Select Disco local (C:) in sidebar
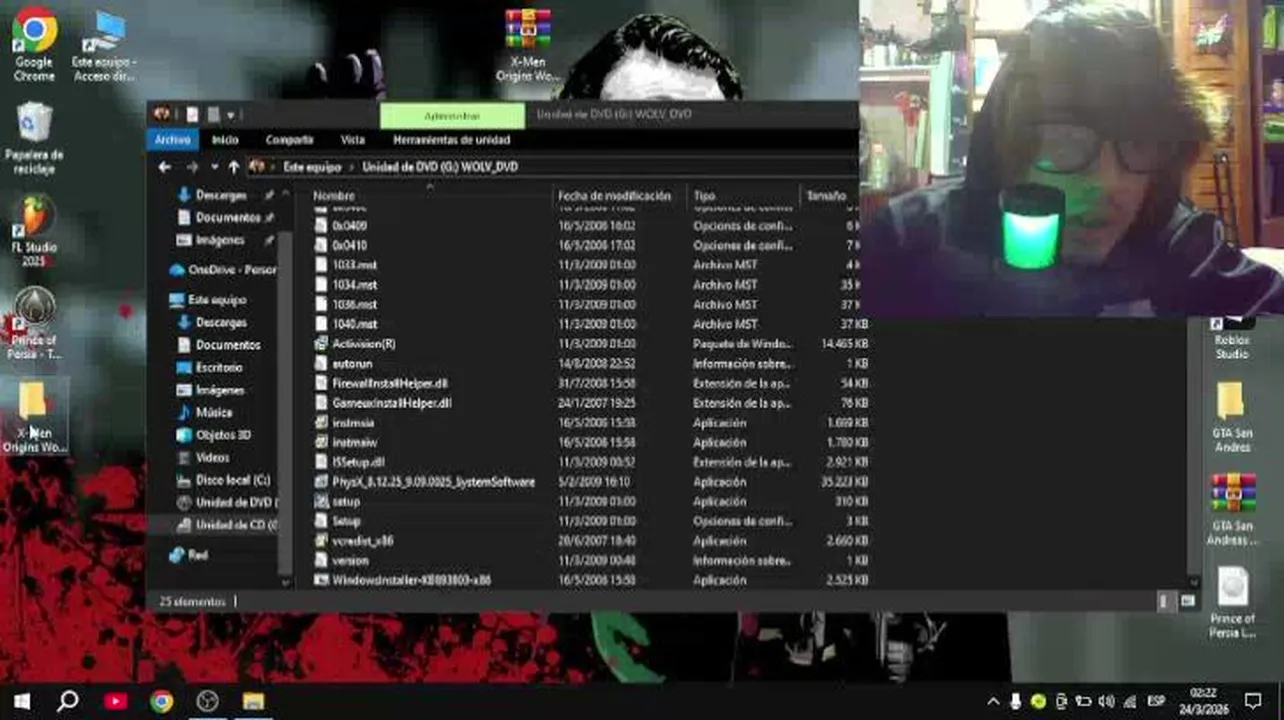The height and width of the screenshot is (720, 1284). (233, 480)
